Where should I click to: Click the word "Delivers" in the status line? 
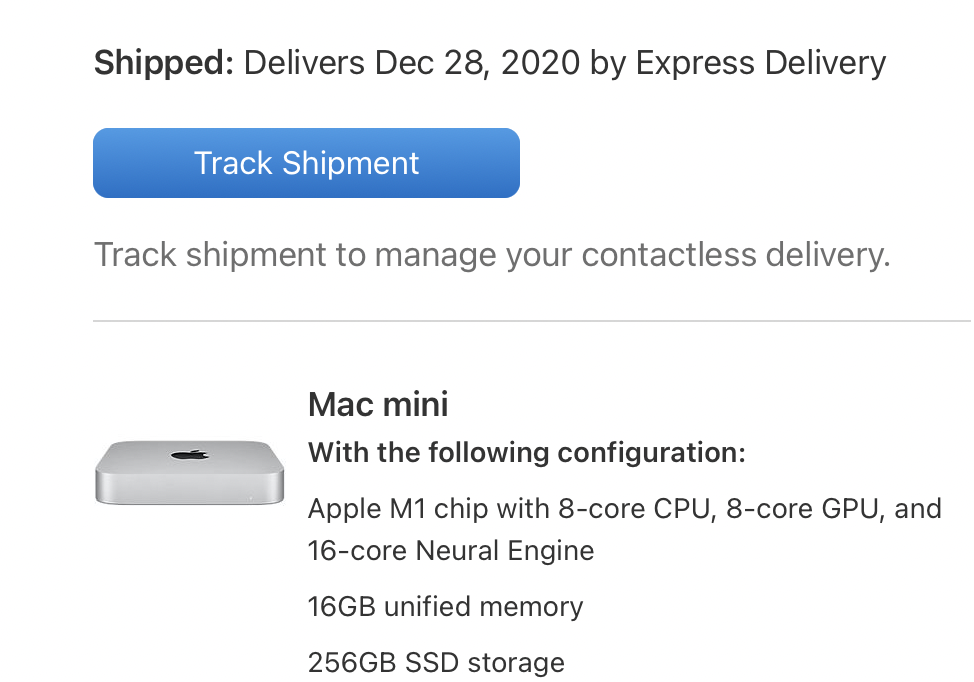click(305, 63)
